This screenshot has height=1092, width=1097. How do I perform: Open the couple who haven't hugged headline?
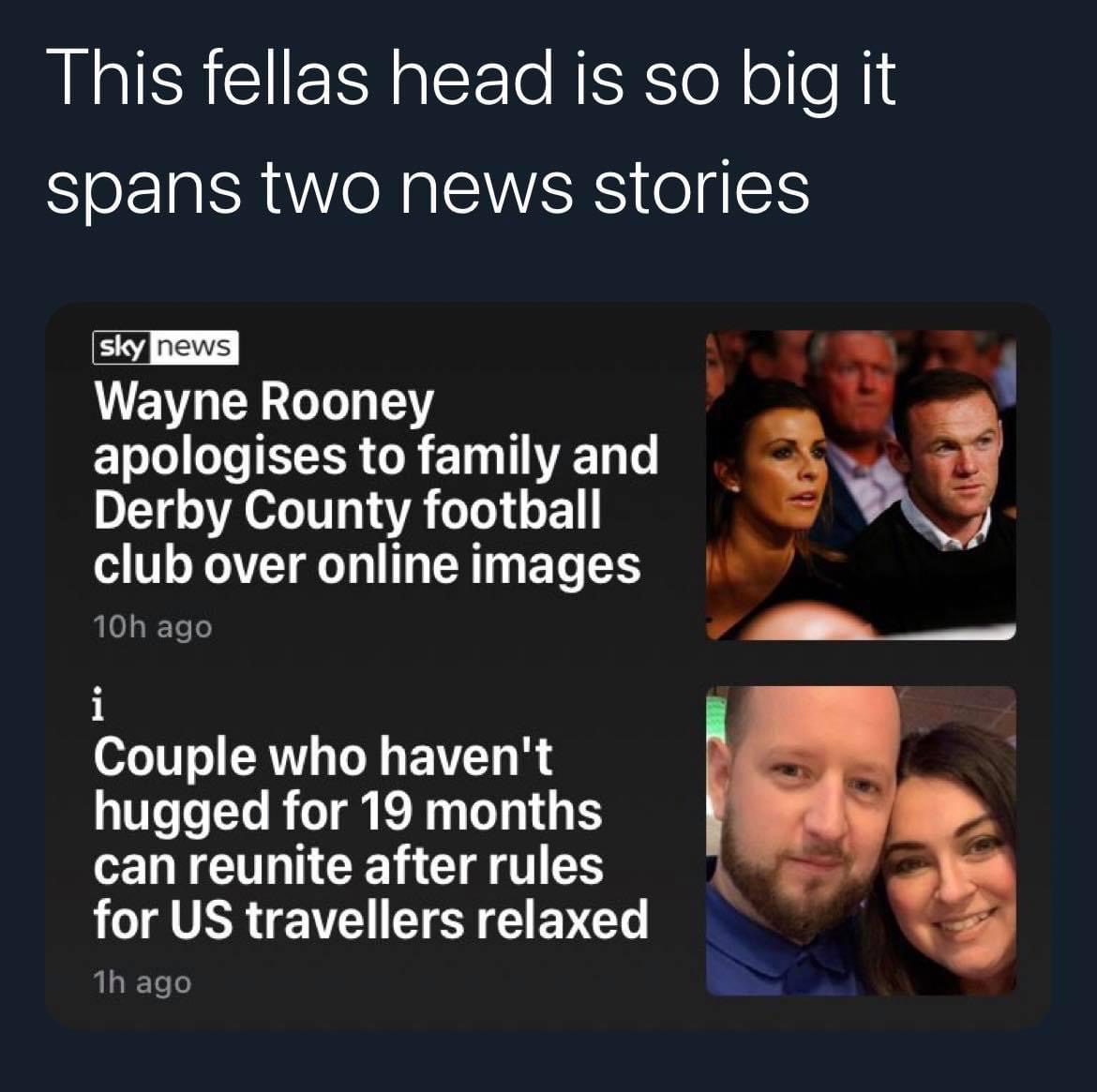(x=370, y=837)
